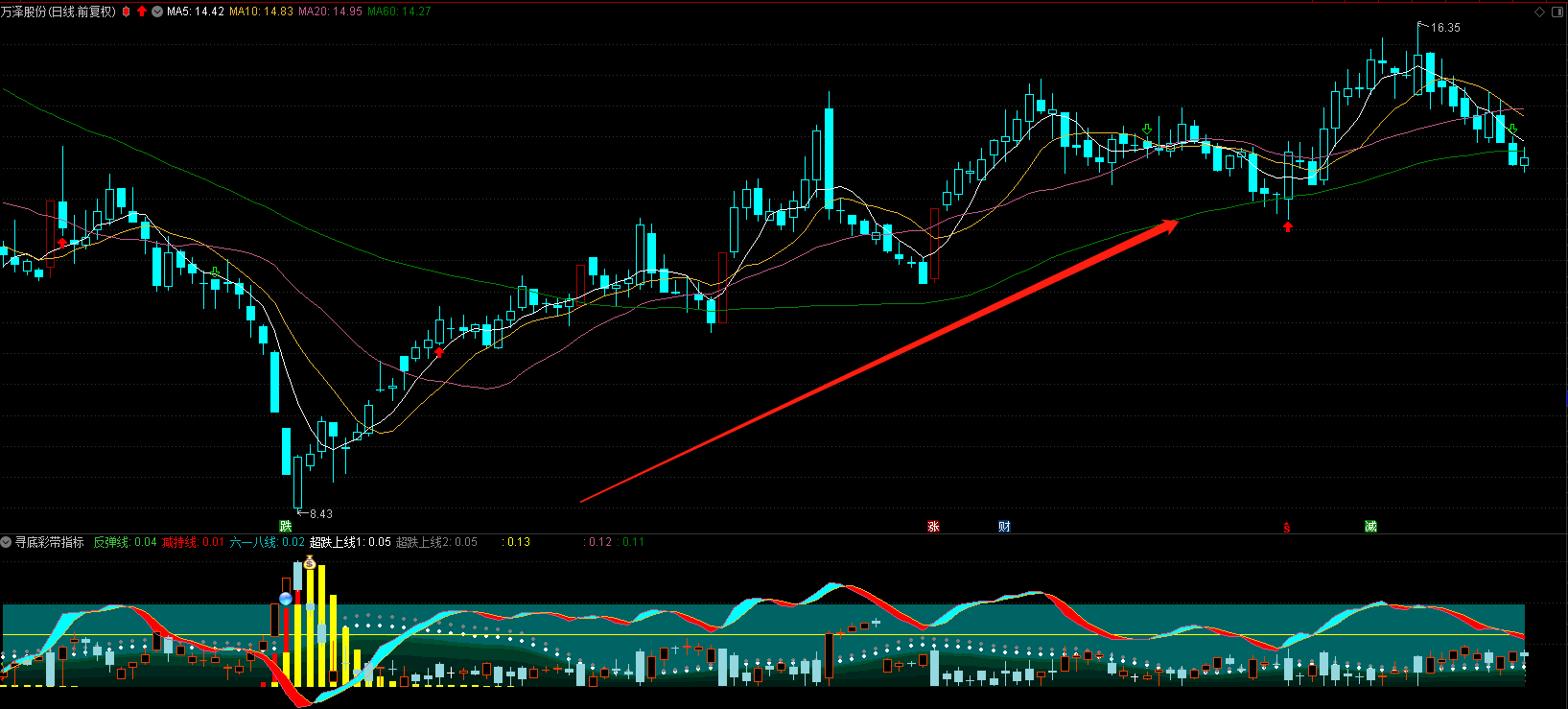Open the main chart indicator dropdown arrow
Image resolution: width=1568 pixels, height=709 pixels.
coord(157,12)
